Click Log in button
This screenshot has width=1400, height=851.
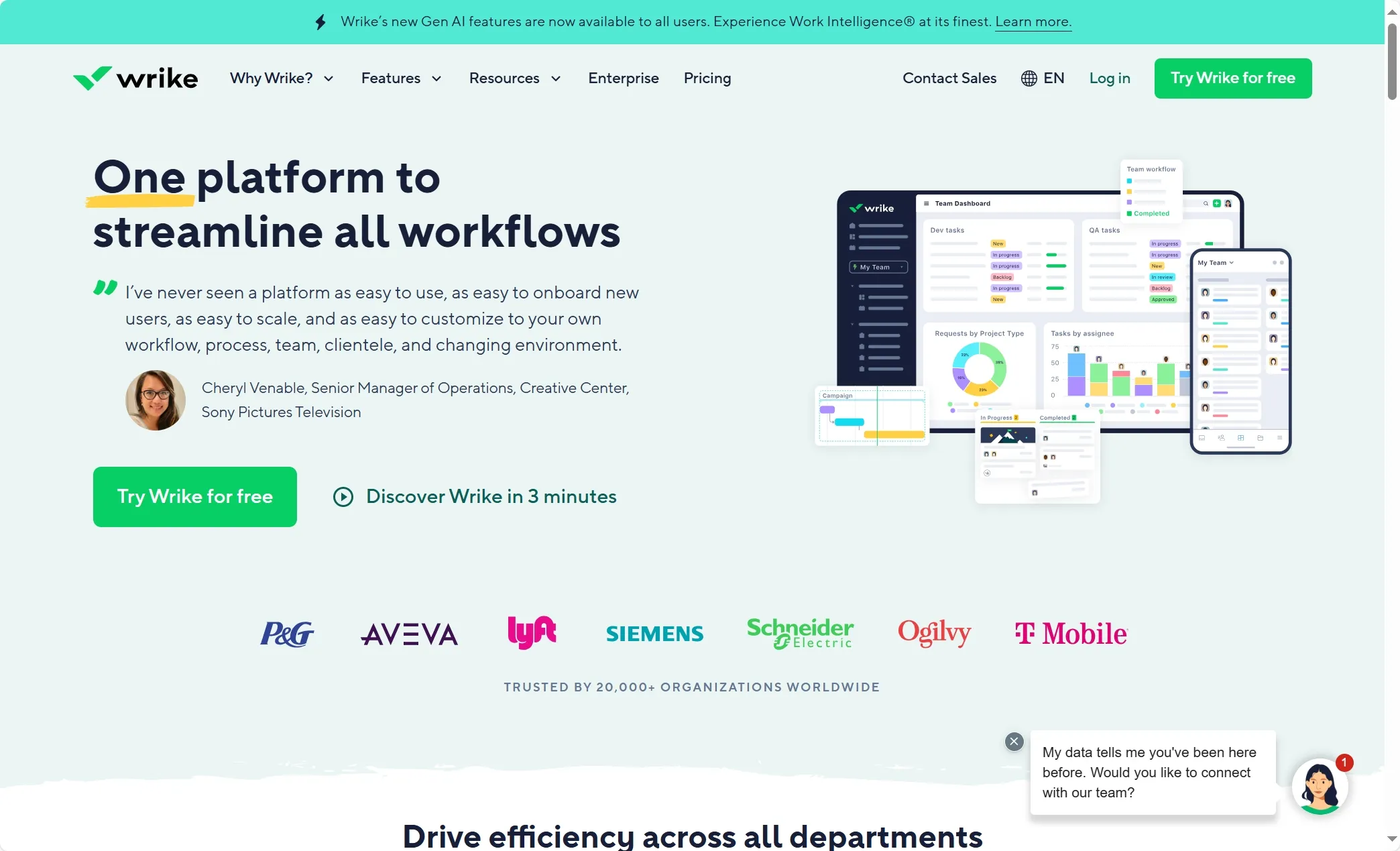tap(1109, 77)
